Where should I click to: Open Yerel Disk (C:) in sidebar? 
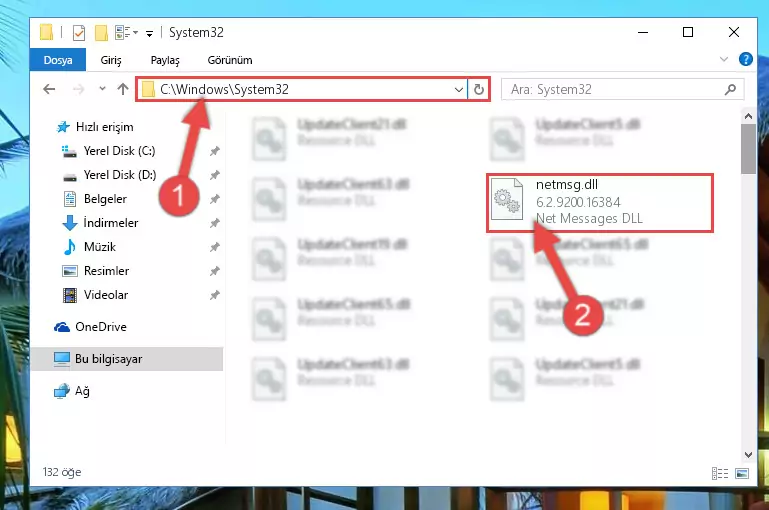click(119, 151)
